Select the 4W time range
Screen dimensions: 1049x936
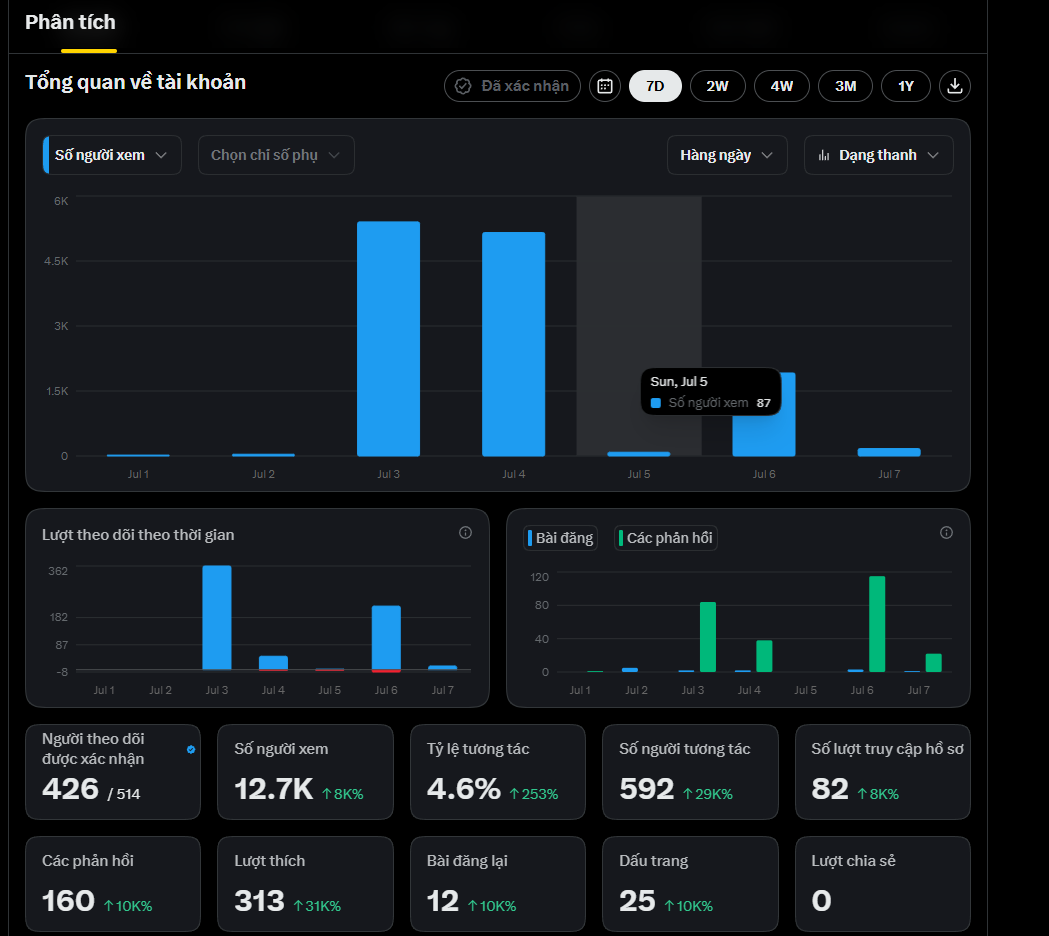(781, 86)
